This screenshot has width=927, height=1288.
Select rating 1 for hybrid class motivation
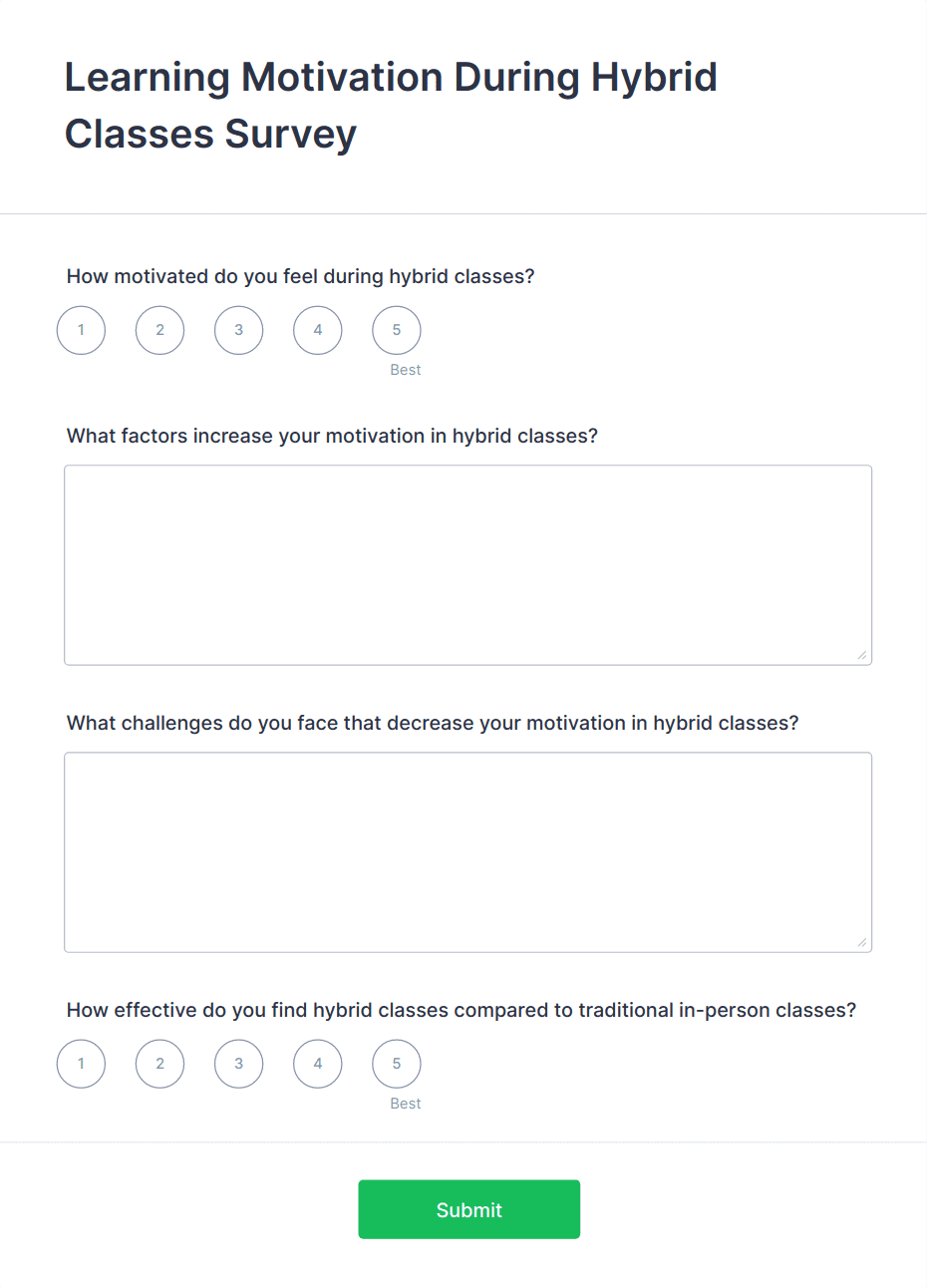(81, 330)
